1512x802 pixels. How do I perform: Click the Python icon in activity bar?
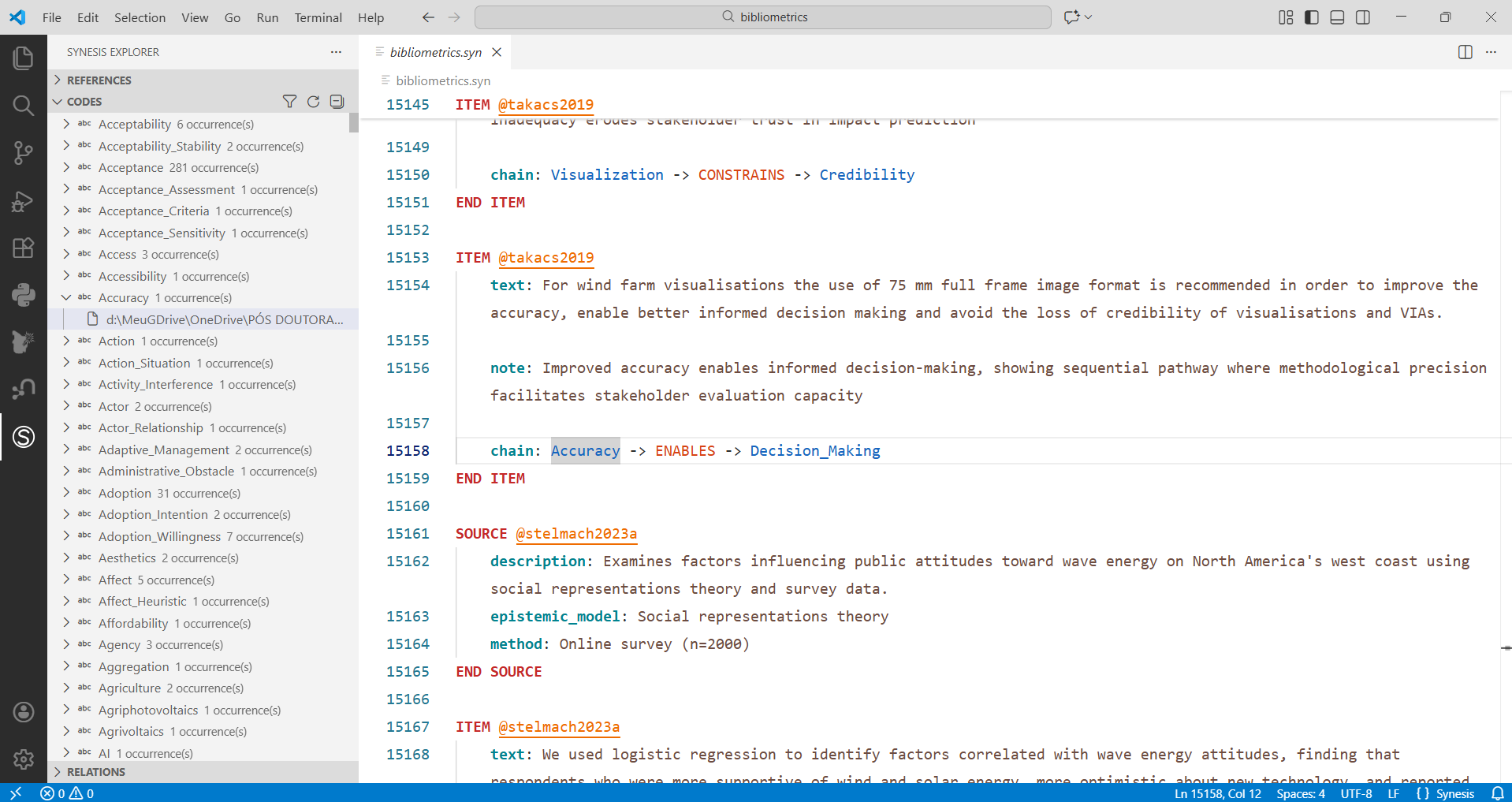pyautogui.click(x=23, y=295)
